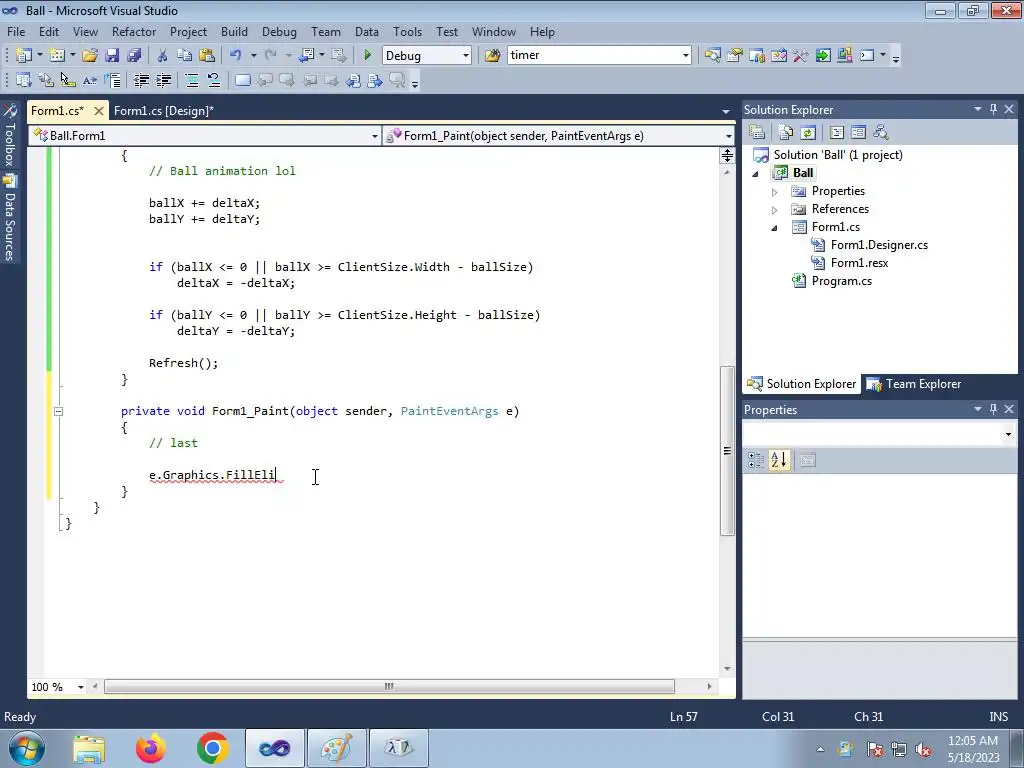Click the horizontal scrollbar thumb in the editor
The width and height of the screenshot is (1024, 768).
(x=389, y=686)
